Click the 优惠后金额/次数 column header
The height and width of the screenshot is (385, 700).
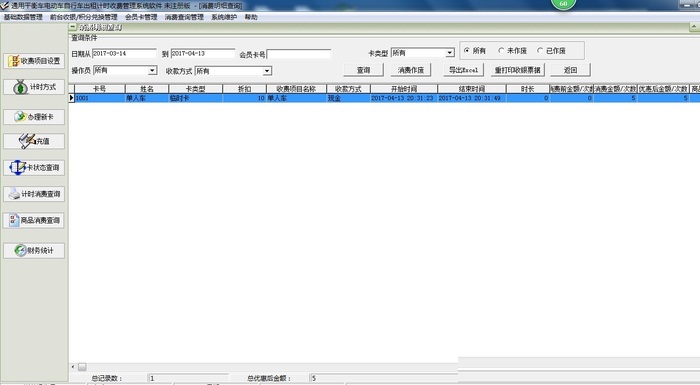pos(663,89)
